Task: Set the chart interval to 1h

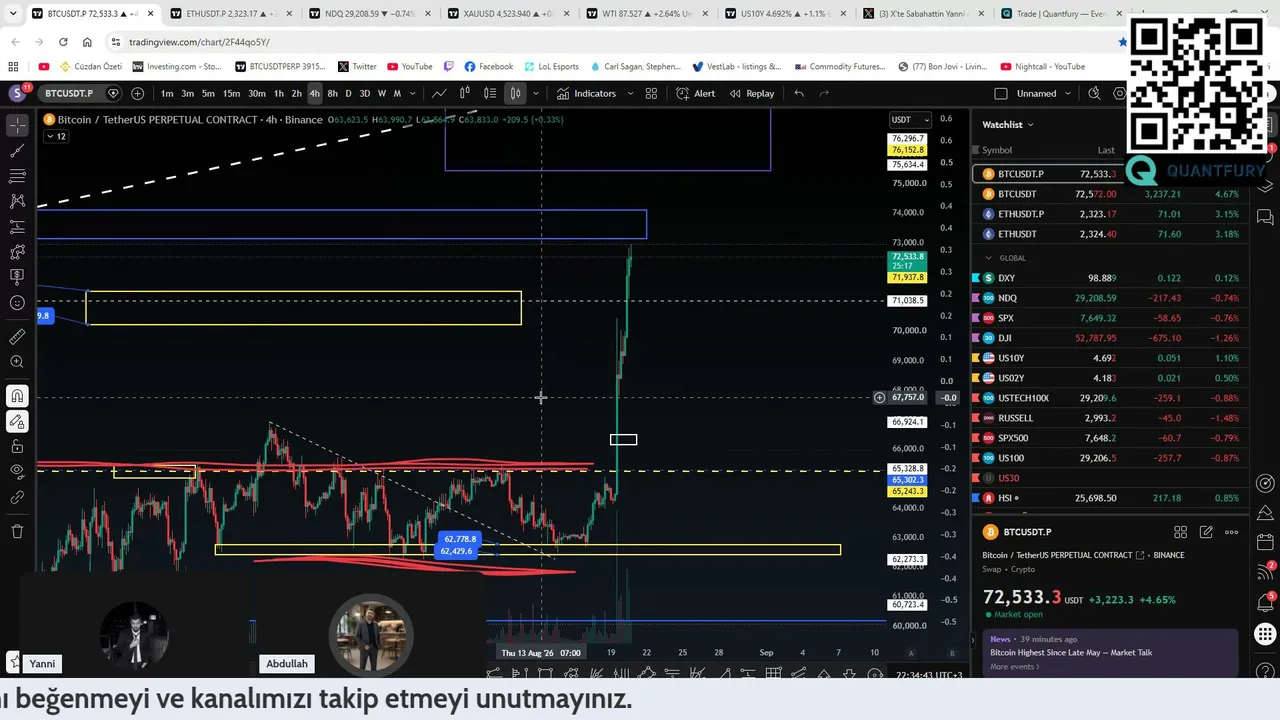Action: point(279,93)
